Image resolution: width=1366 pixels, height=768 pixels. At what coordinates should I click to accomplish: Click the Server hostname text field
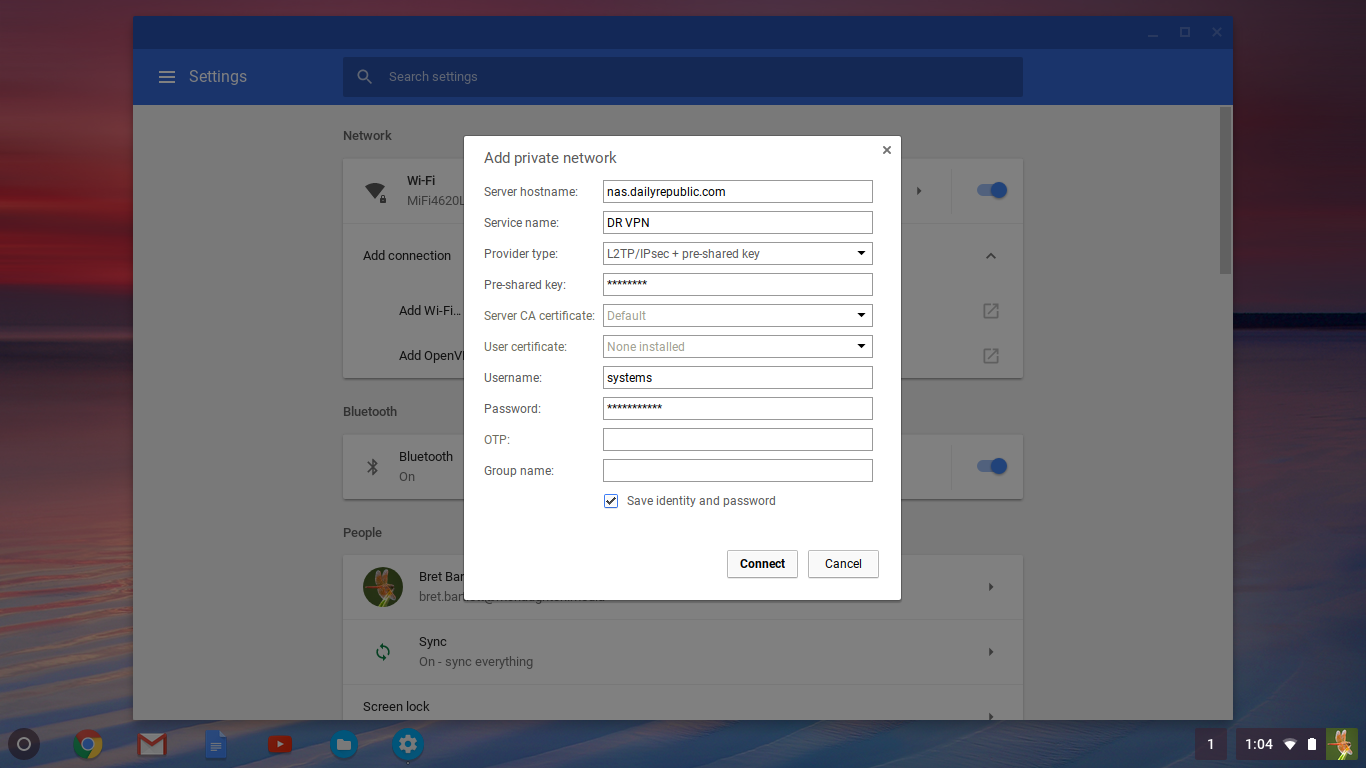click(737, 192)
